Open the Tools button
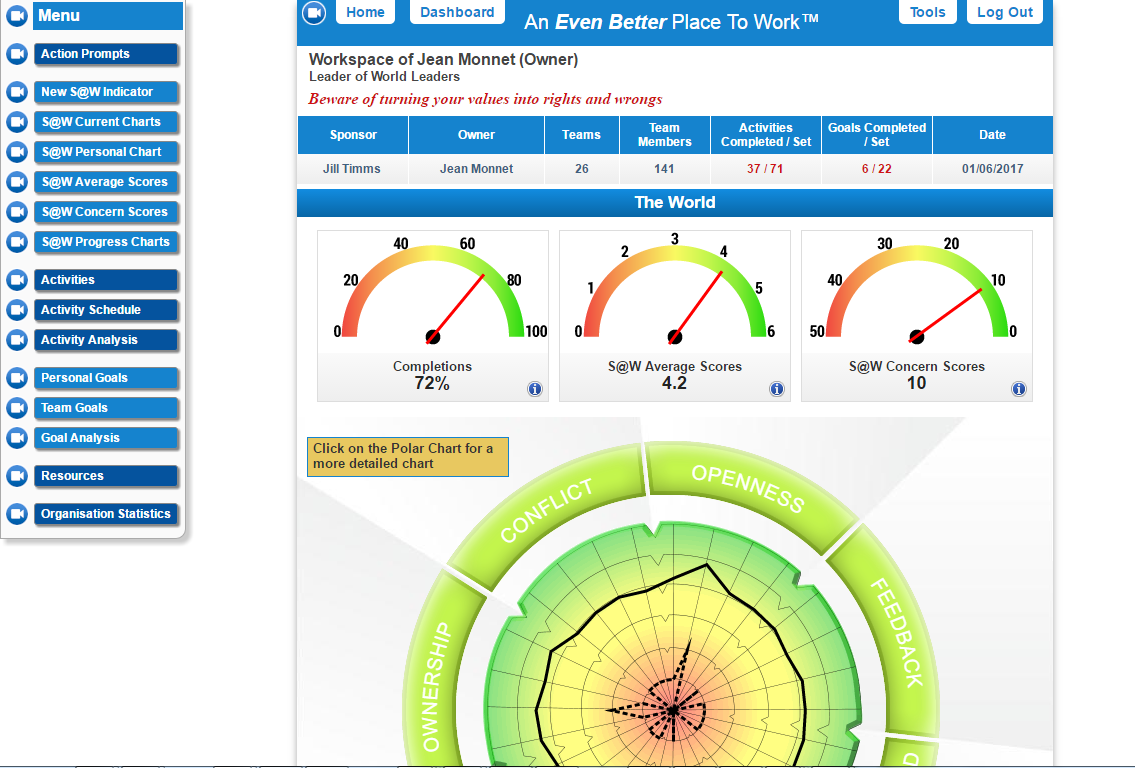This screenshot has height=768, width=1135. [928, 12]
